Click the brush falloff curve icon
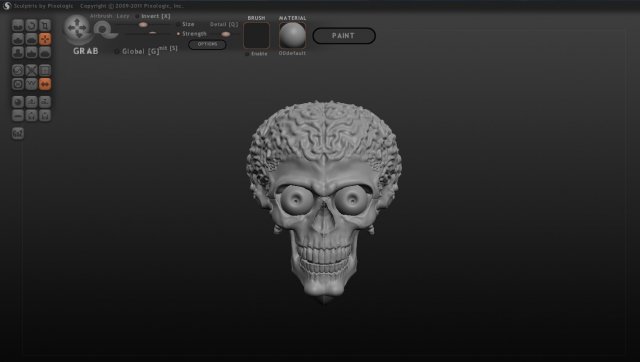The height and width of the screenshot is (362, 640). click(104, 30)
